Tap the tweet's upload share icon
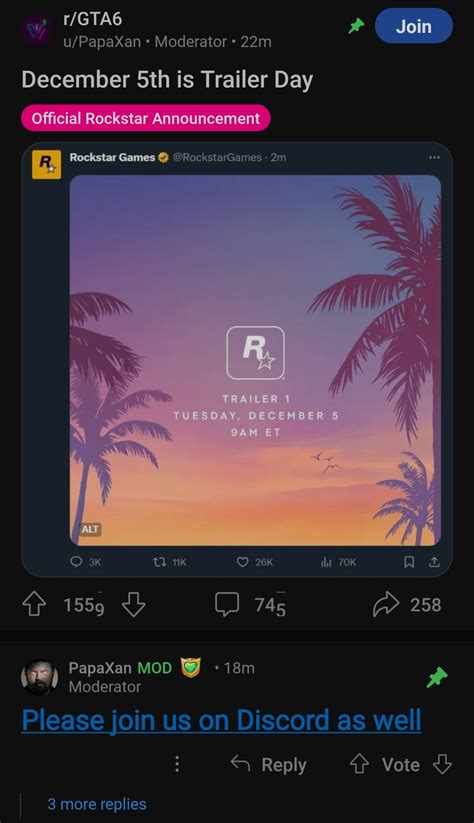 [x=434, y=562]
